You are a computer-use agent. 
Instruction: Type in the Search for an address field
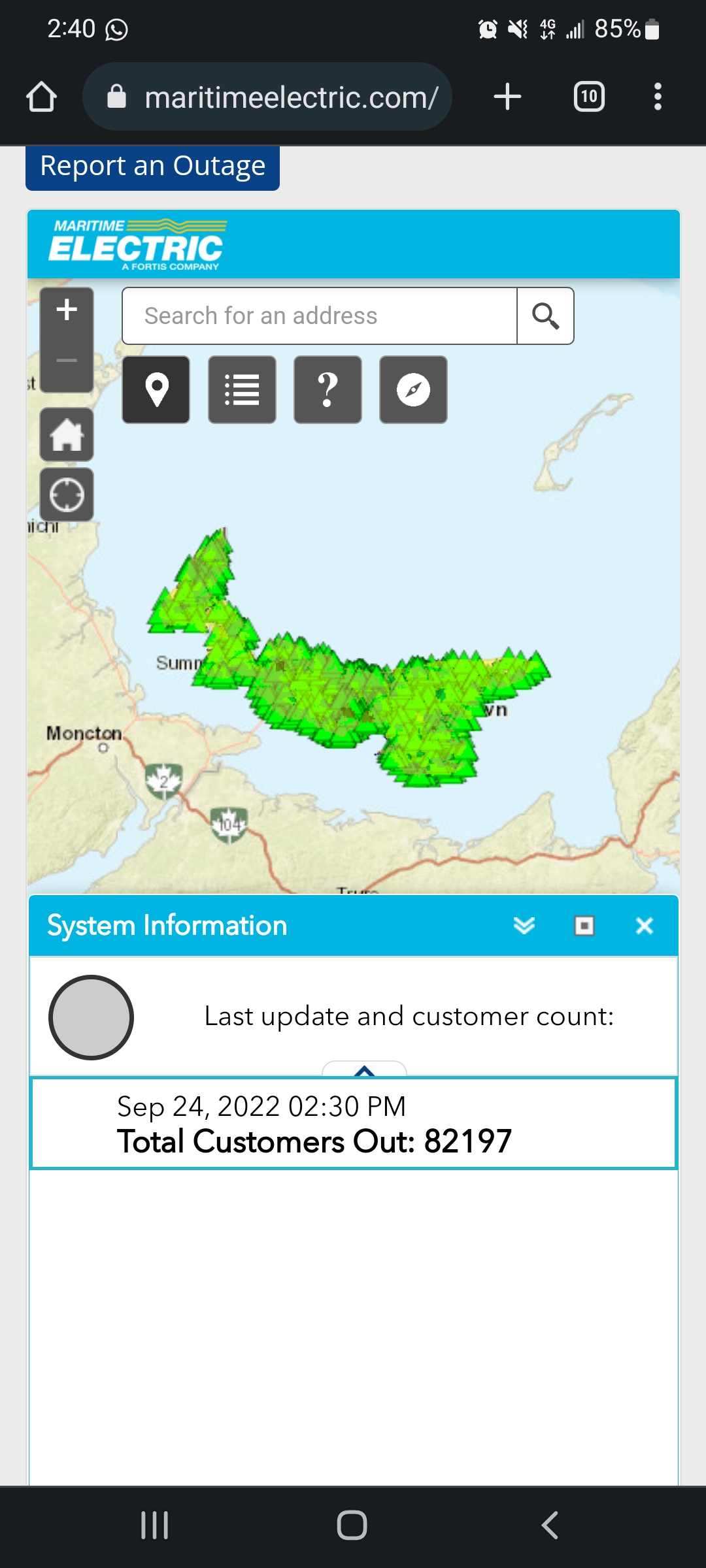tap(319, 316)
